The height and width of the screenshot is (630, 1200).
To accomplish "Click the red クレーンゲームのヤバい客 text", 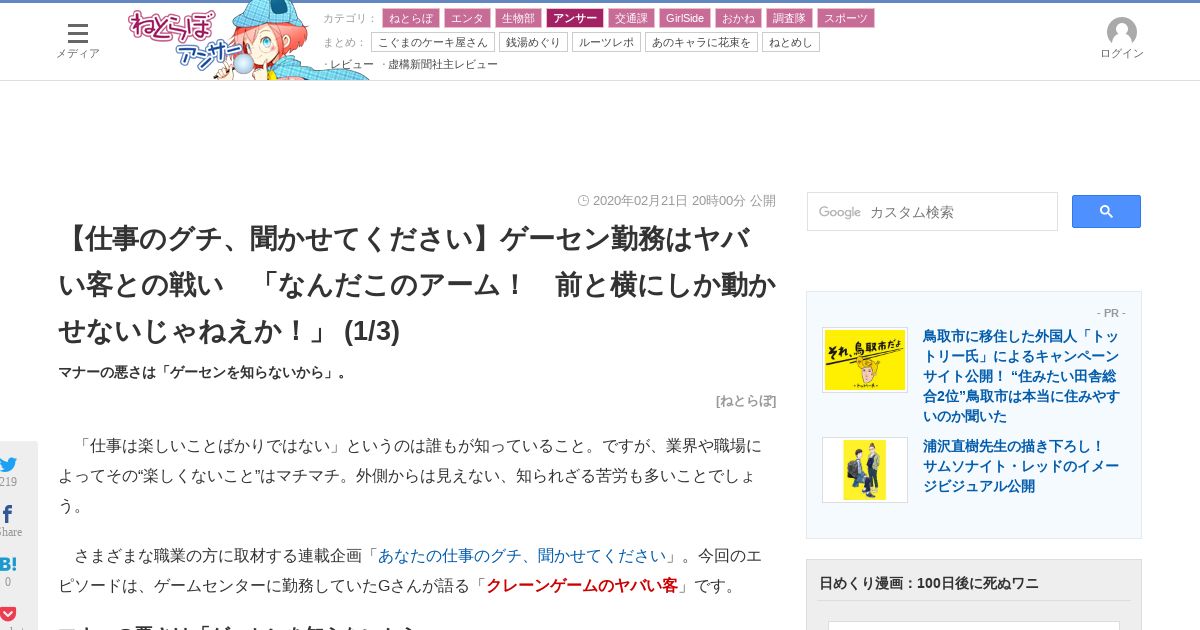I will pyautogui.click(x=582, y=586).
